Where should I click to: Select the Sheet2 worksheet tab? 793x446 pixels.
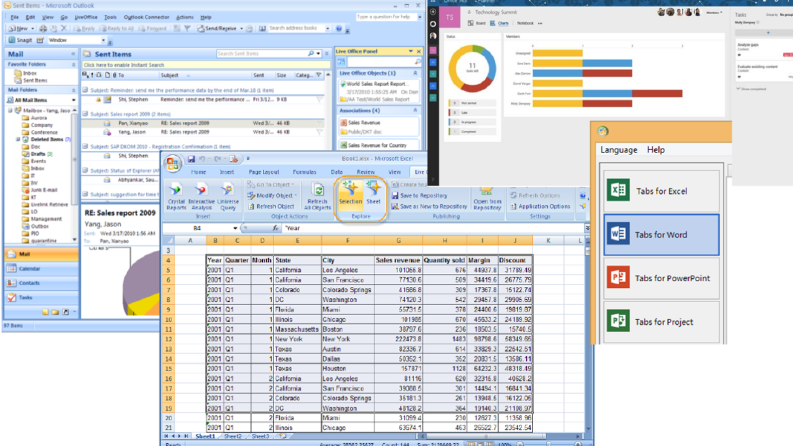233,436
